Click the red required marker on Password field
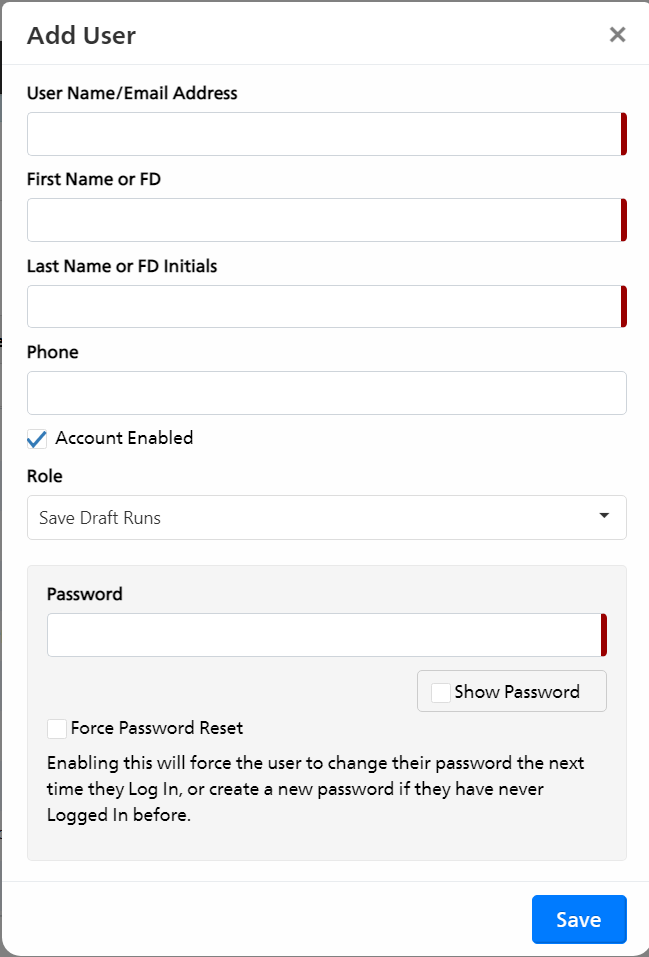649x957 pixels. tap(604, 635)
